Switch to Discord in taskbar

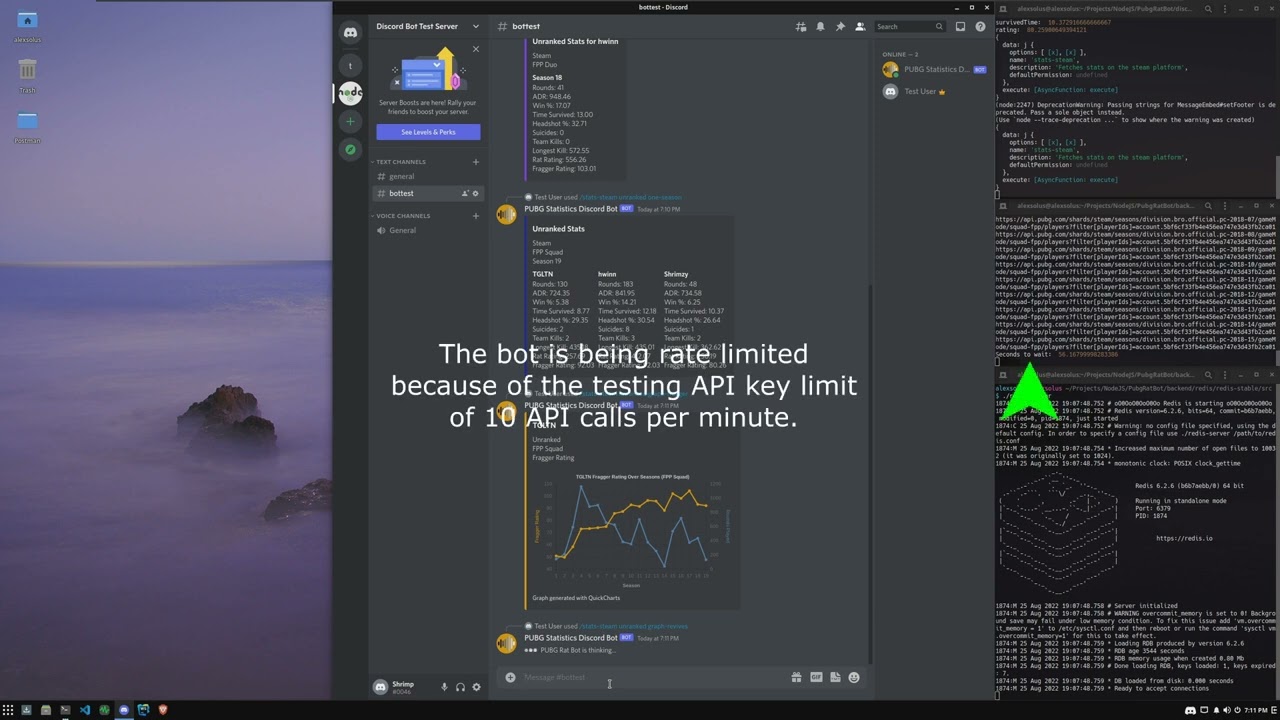coord(124,710)
